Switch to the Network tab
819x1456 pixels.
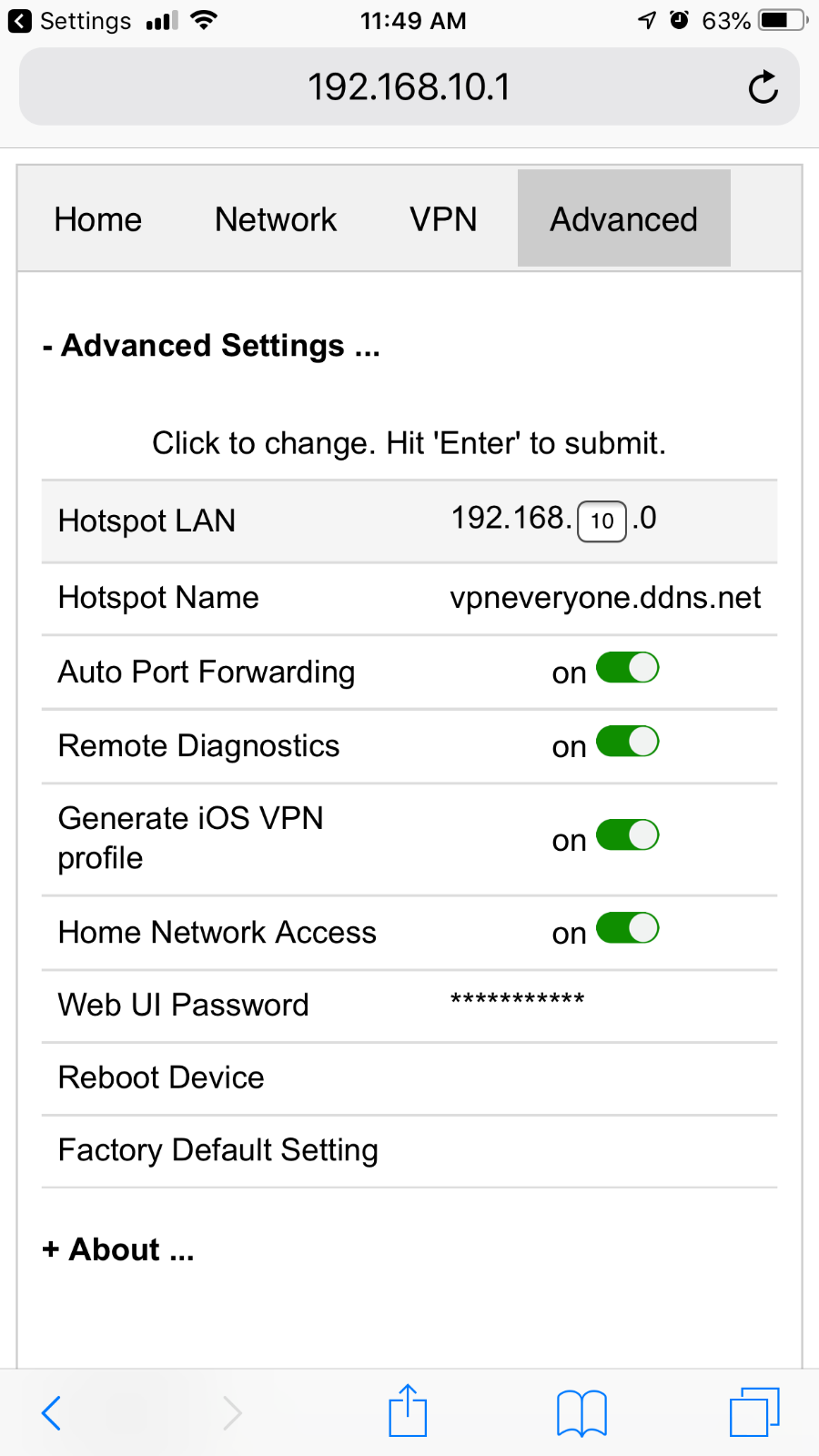coord(276,219)
